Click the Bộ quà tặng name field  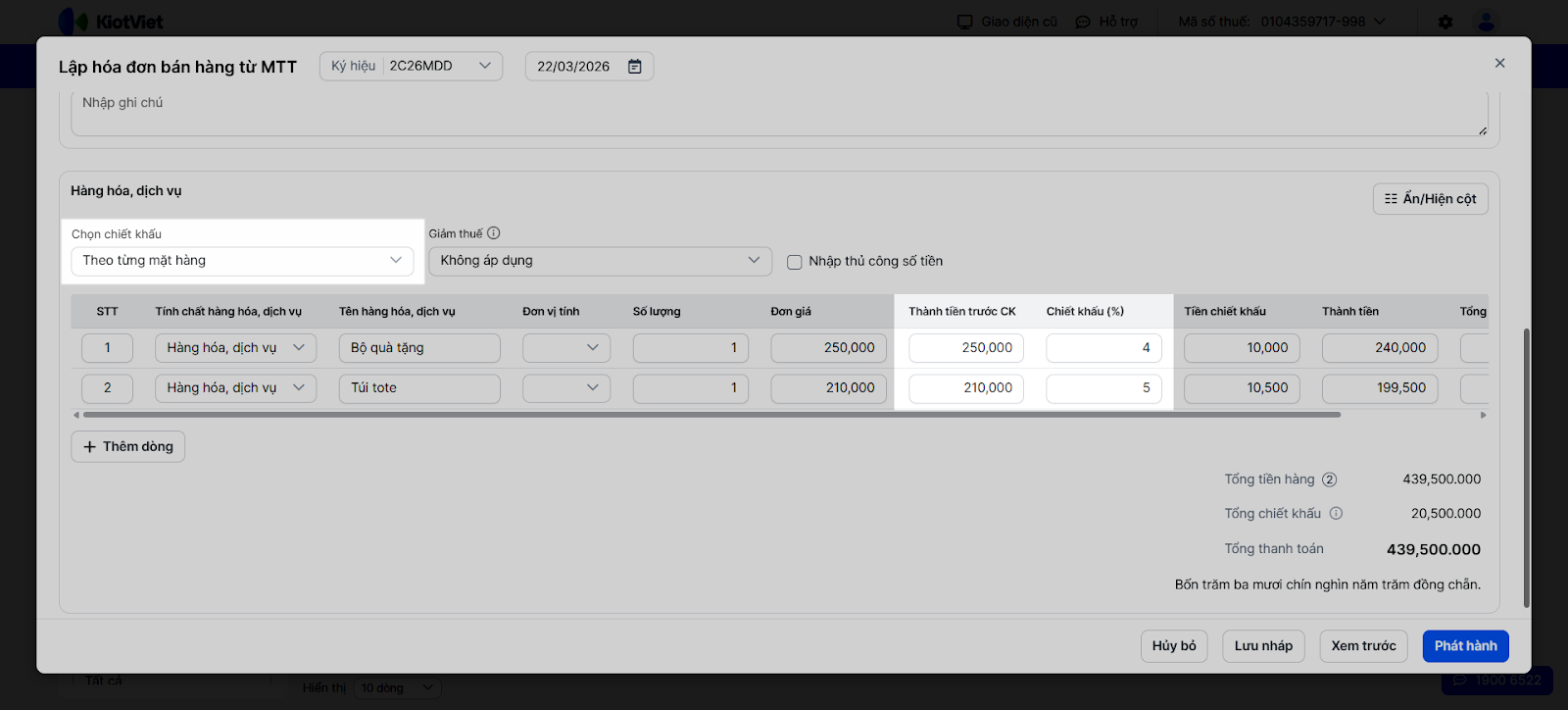(419, 348)
